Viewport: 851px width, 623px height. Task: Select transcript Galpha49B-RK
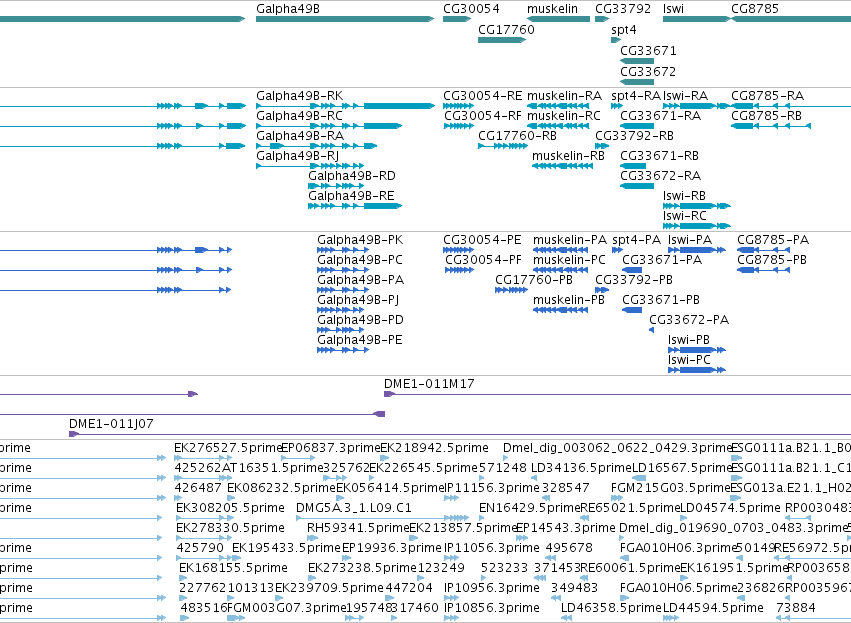click(300, 96)
